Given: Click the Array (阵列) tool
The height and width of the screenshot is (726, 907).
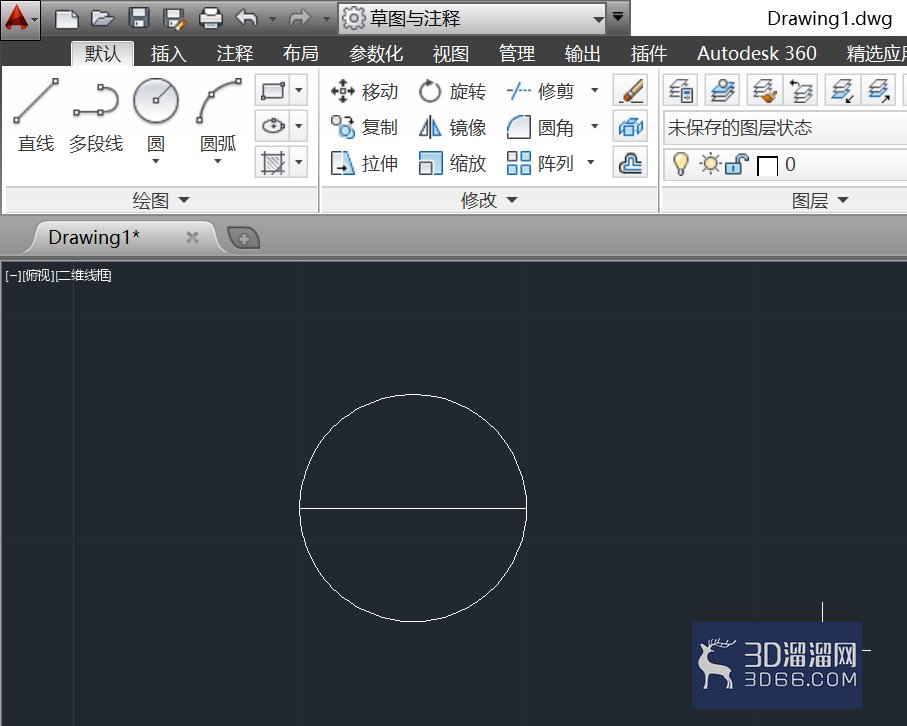Looking at the screenshot, I should [x=540, y=163].
